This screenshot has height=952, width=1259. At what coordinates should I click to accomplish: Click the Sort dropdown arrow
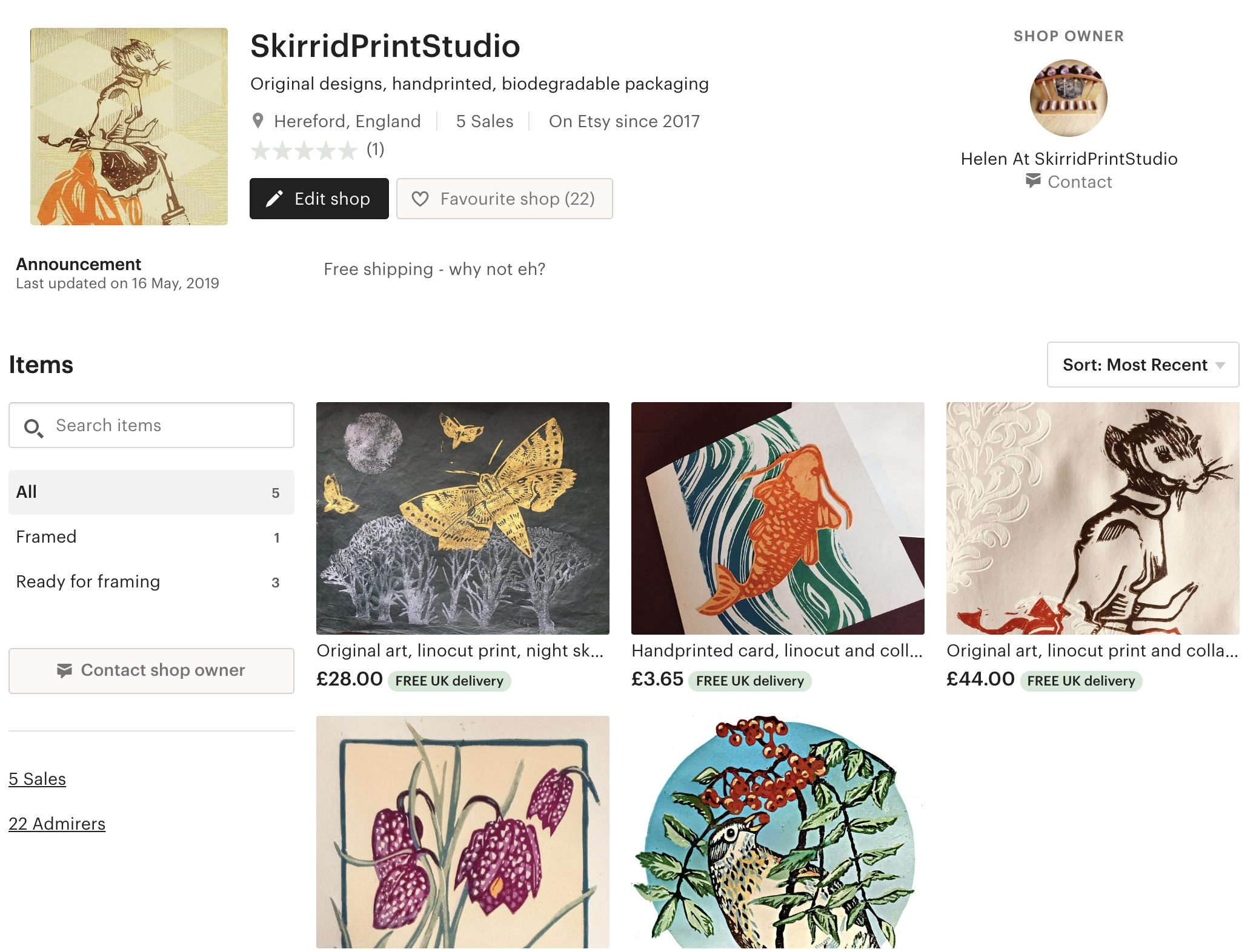click(x=1220, y=365)
